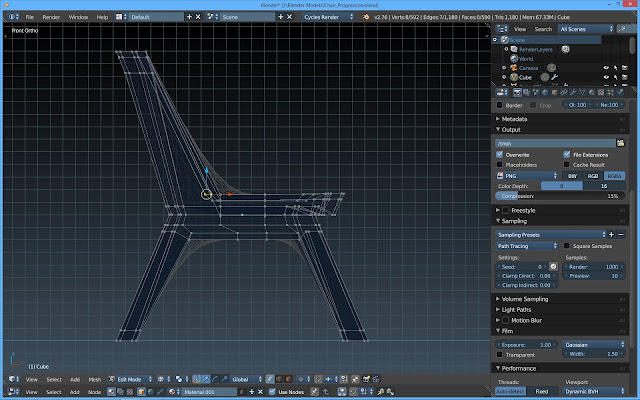Open the Render properties tab (camera icon)

pyautogui.click(x=518, y=93)
